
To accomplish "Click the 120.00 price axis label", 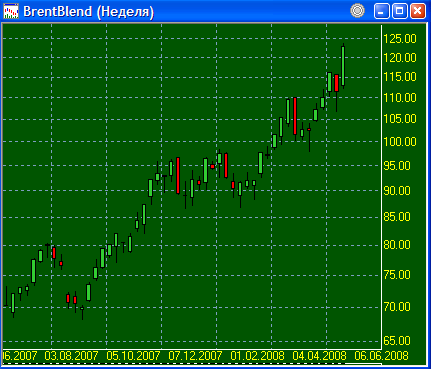I will [400, 58].
